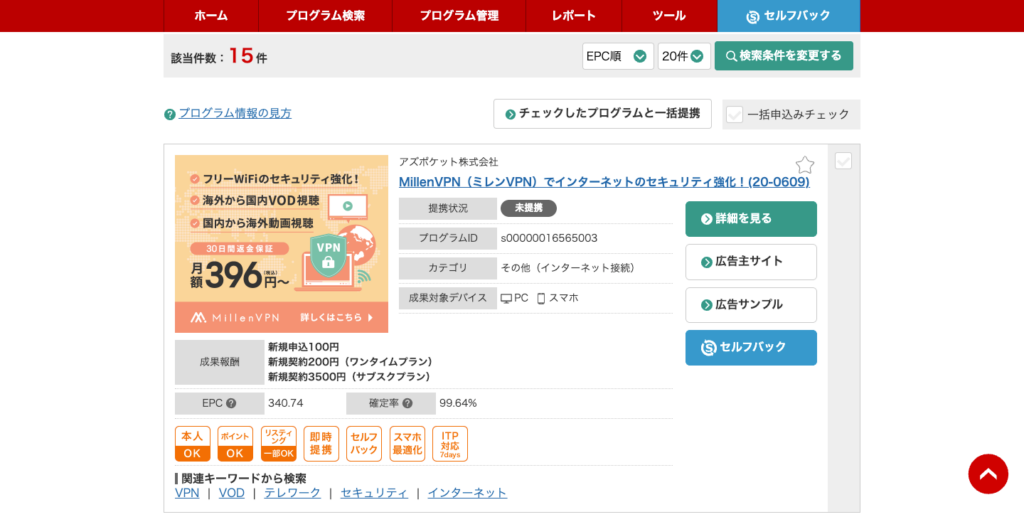
Task: Open the MillenVPN program title link
Action: pyautogui.click(x=604, y=182)
